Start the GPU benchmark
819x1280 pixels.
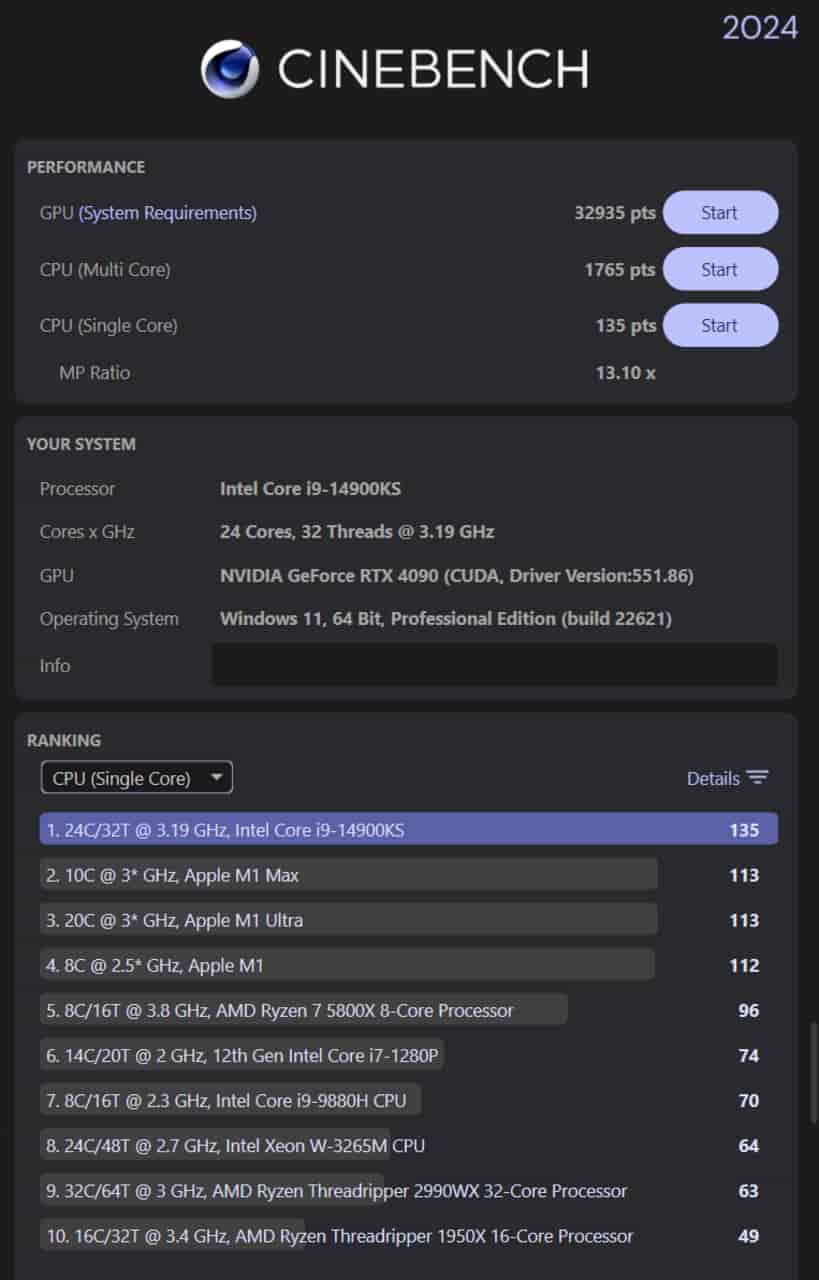pyautogui.click(x=720, y=212)
